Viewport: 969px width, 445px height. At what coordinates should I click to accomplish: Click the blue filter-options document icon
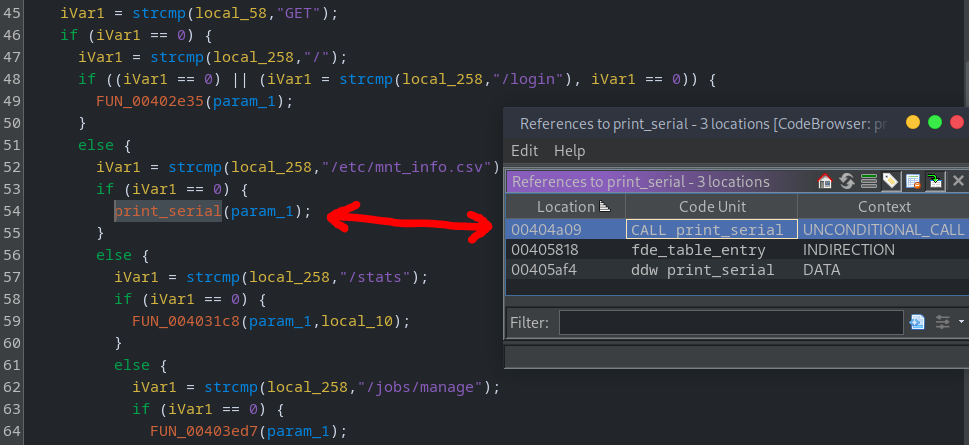918,322
